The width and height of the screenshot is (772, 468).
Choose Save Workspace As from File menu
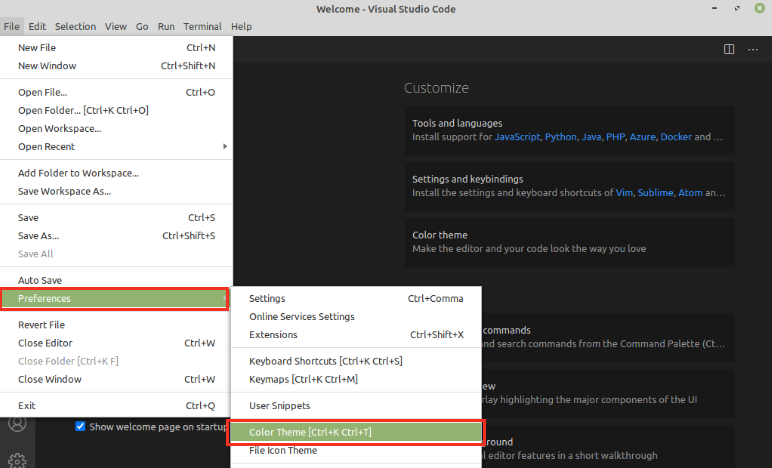click(x=64, y=191)
